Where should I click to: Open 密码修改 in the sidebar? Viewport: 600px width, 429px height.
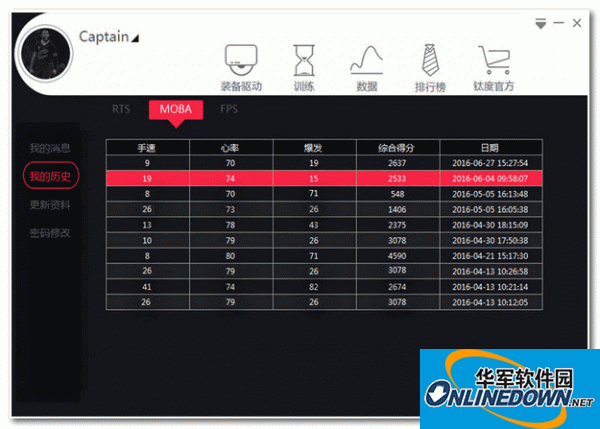[x=50, y=233]
